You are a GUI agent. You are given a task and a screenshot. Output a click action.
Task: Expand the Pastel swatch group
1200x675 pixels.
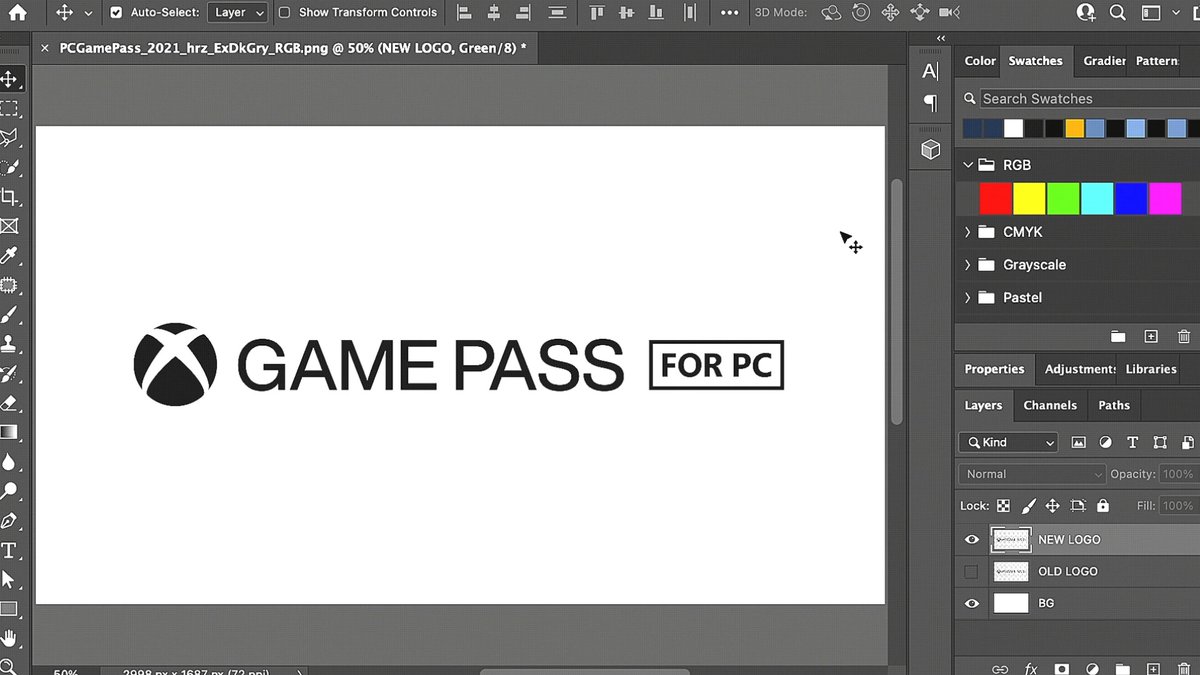tap(968, 298)
